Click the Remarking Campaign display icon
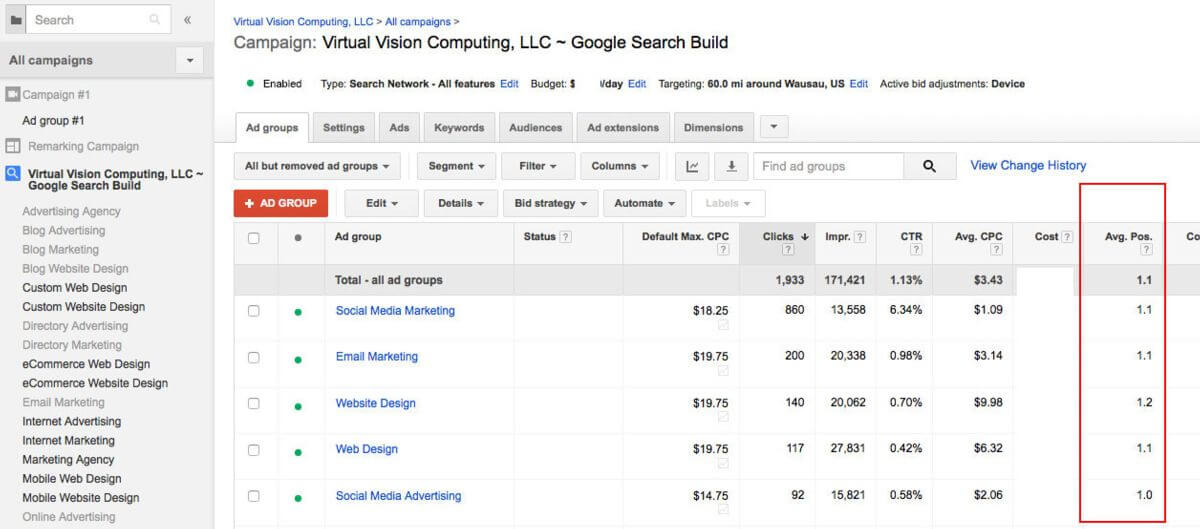 (x=13, y=146)
